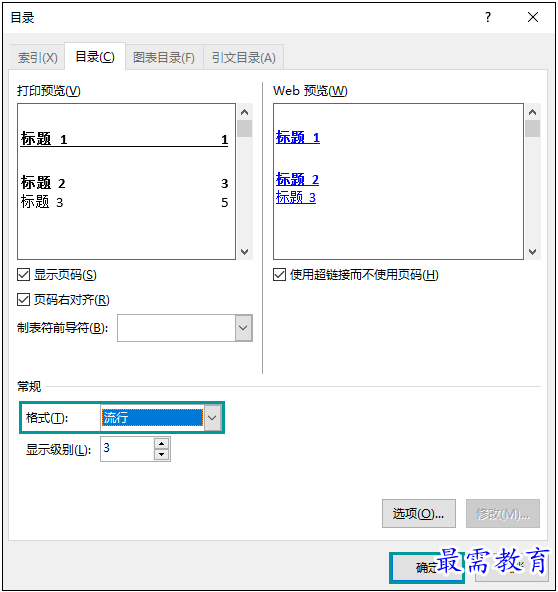The image size is (558, 592).
Task: Click scrollbar thumb in 打印预览 pane
Action: [x=245, y=128]
